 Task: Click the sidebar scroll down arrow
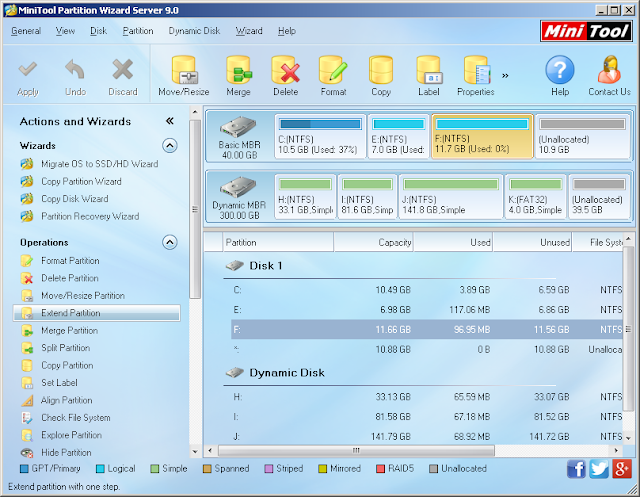coord(195,451)
